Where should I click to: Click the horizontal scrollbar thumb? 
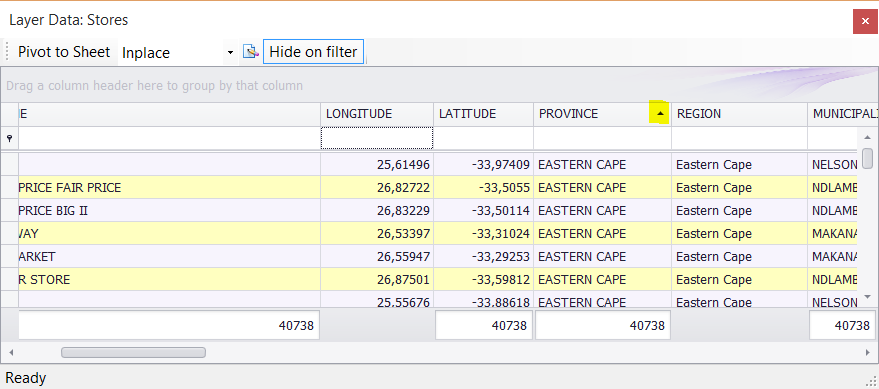(133, 353)
